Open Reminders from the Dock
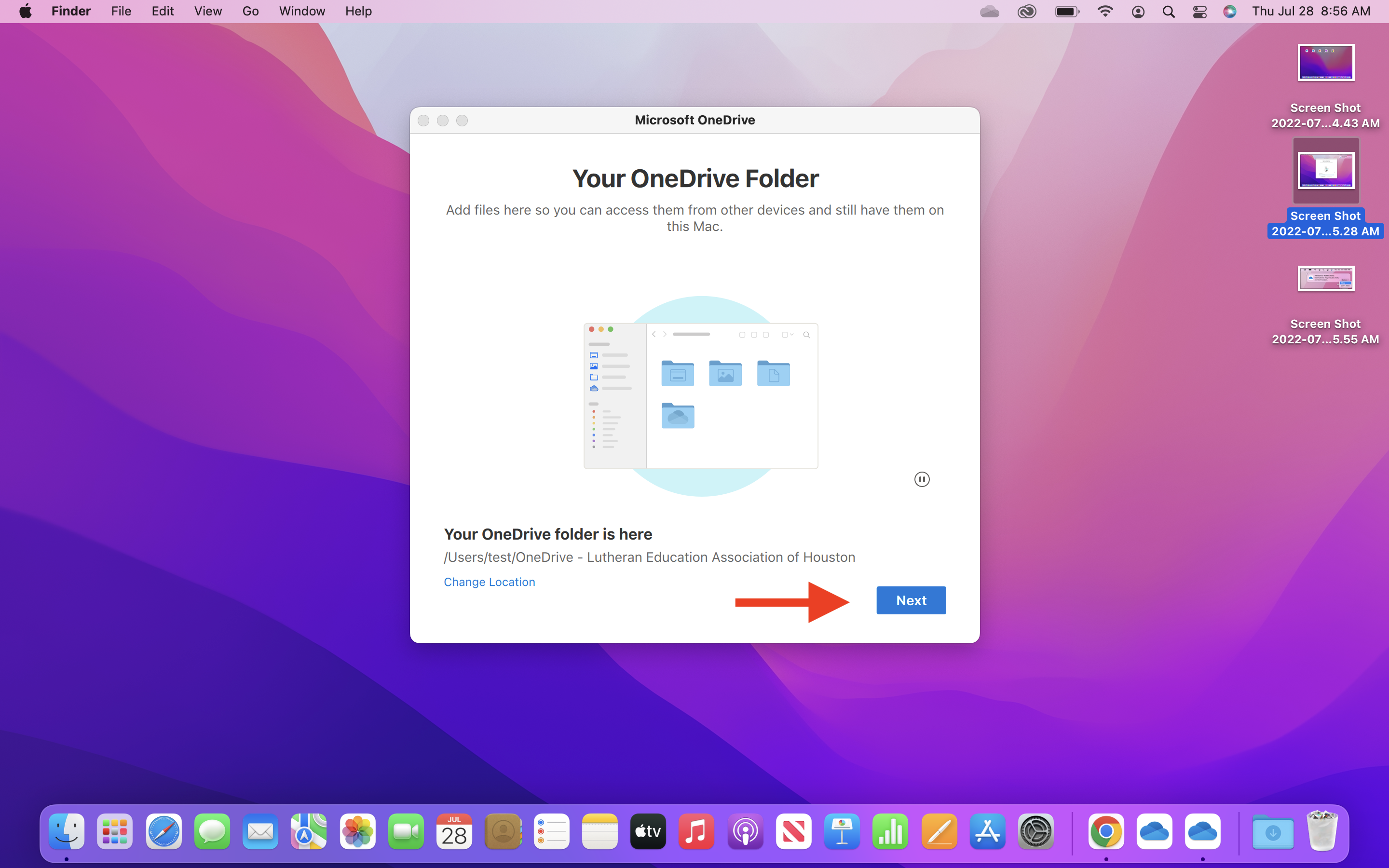The height and width of the screenshot is (868, 1389). tap(551, 831)
